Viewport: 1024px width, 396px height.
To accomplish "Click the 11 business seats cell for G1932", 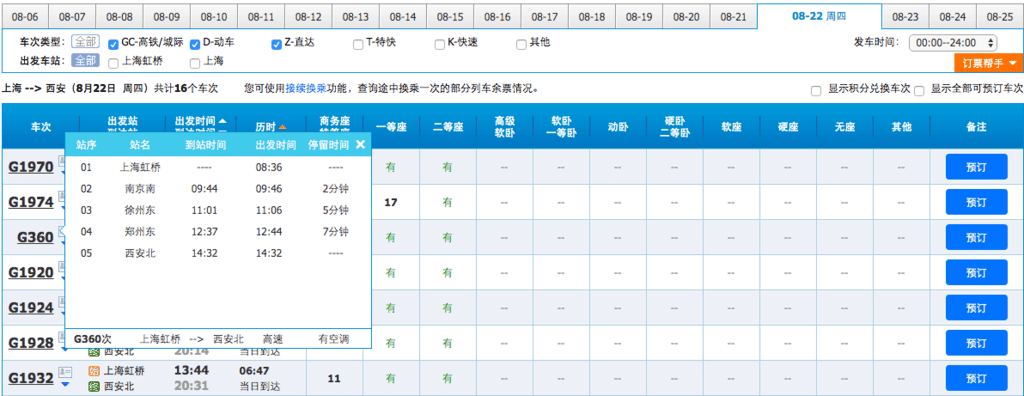I will [334, 378].
